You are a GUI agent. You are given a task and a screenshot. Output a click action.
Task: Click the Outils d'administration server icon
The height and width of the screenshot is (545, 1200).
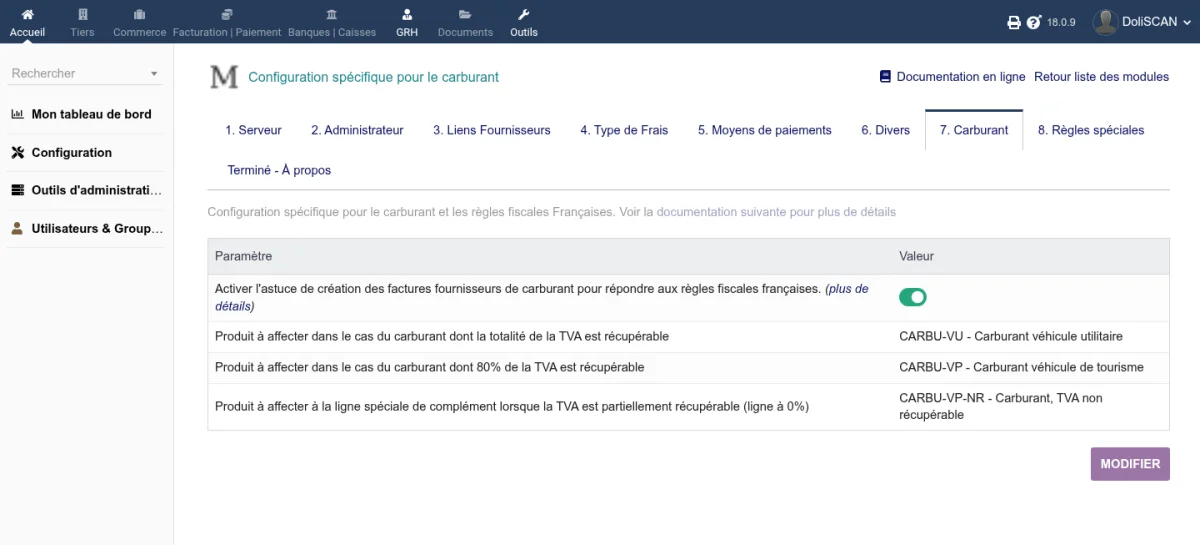(x=17, y=190)
